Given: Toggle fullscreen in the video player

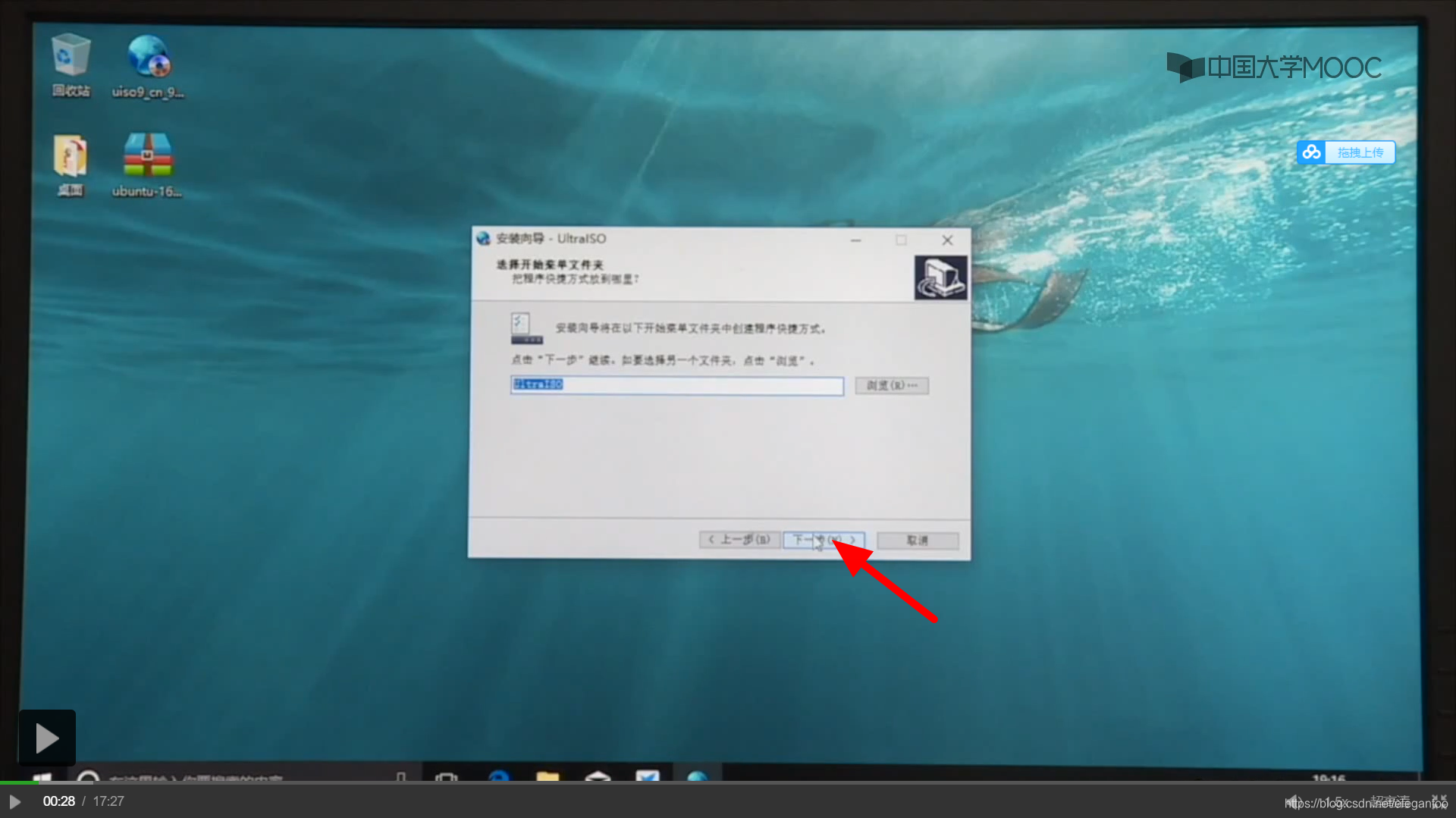Looking at the screenshot, I should click(1439, 801).
